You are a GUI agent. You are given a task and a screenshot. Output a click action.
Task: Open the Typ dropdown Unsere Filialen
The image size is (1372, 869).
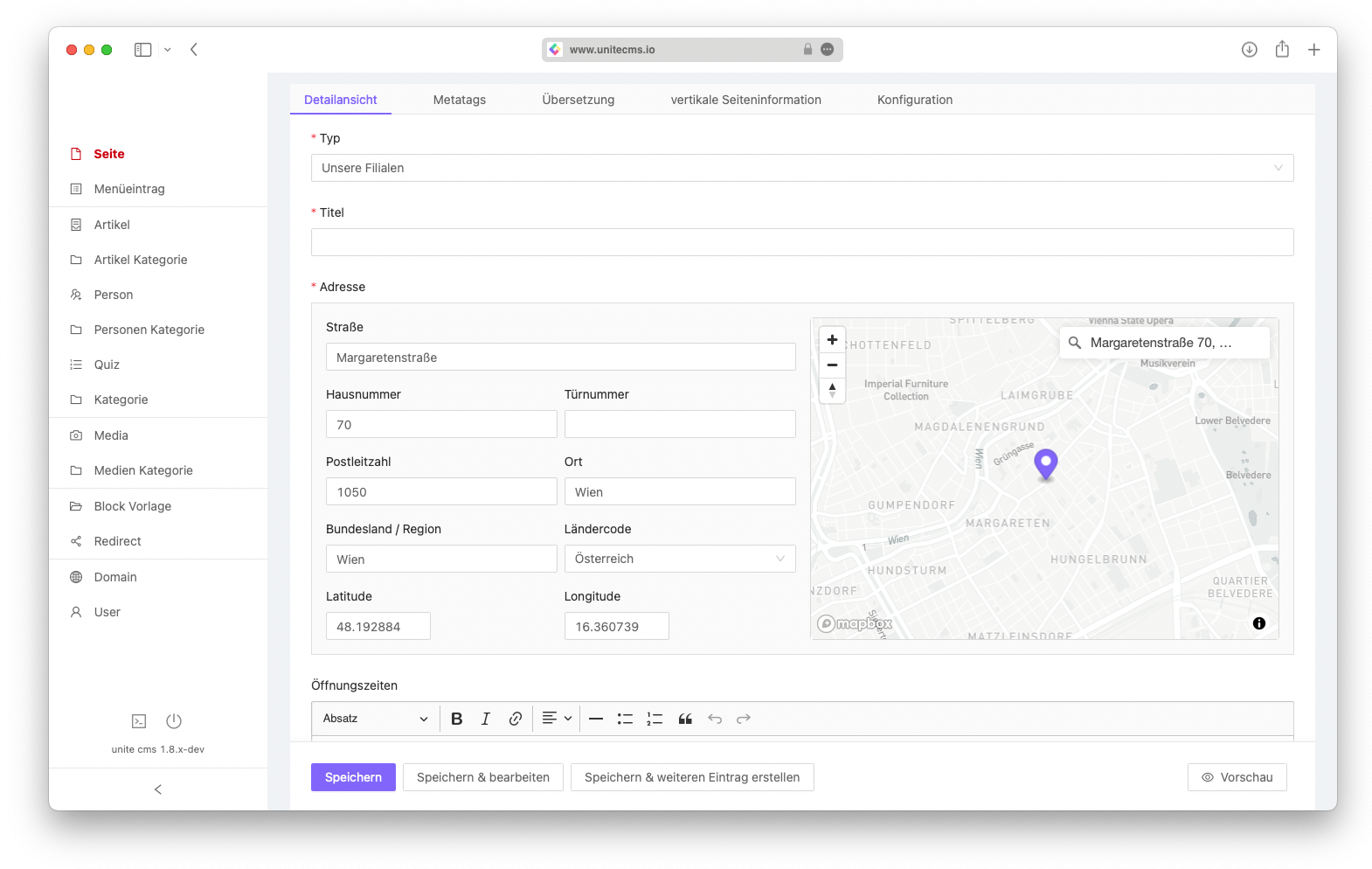pyautogui.click(x=802, y=168)
